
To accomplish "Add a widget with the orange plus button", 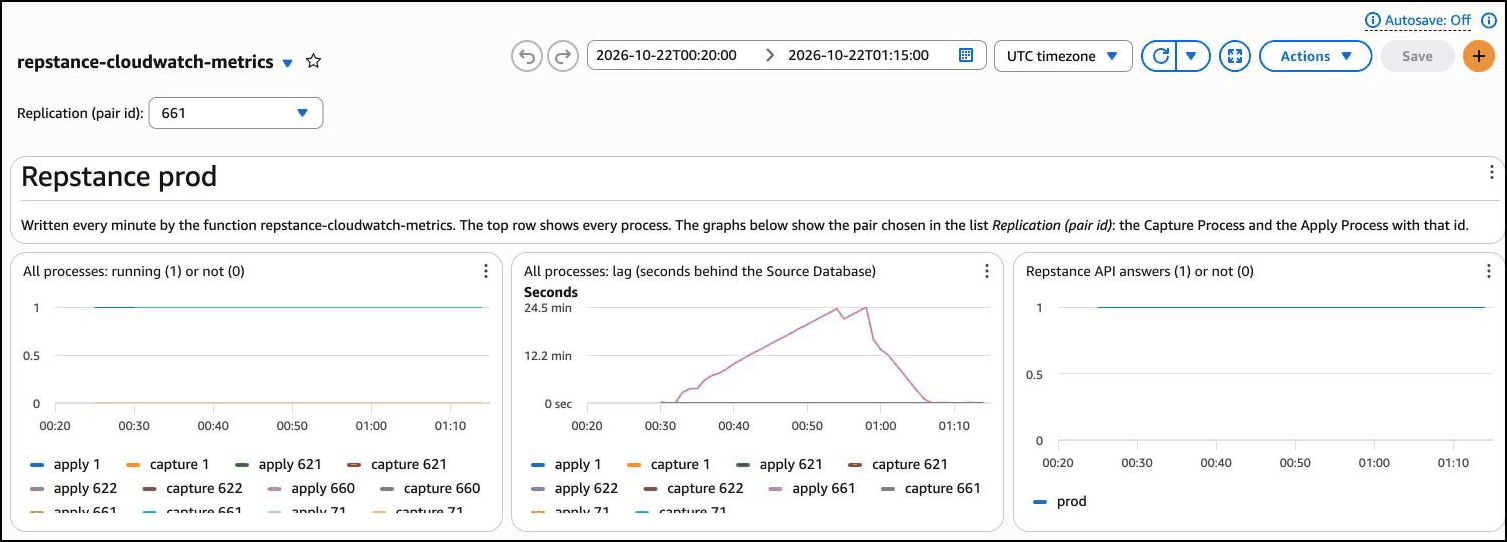I will (x=1478, y=56).
